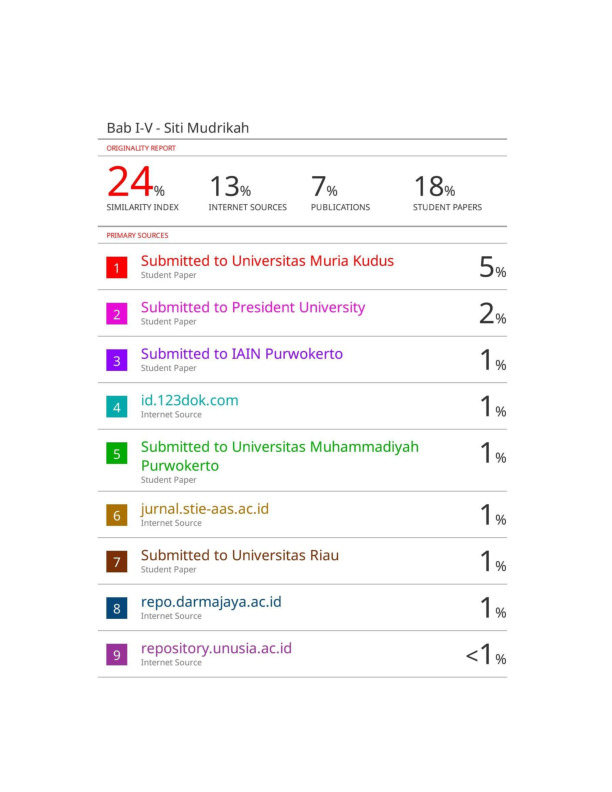Image resolution: width=612 pixels, height=792 pixels.
Task: Click the violet source number 9 badge
Action: click(x=116, y=655)
